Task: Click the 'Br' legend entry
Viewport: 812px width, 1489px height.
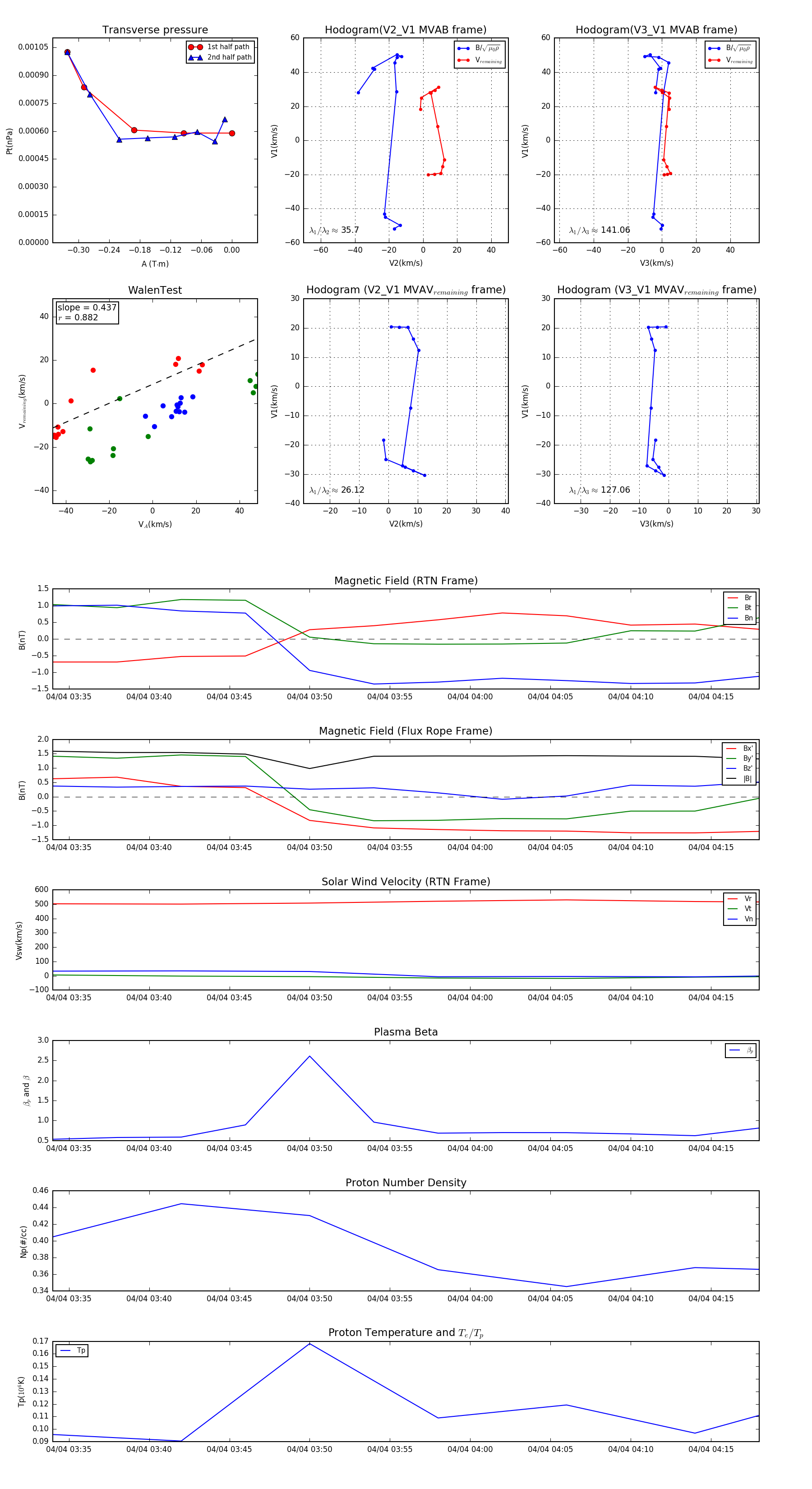Action: coord(740,598)
